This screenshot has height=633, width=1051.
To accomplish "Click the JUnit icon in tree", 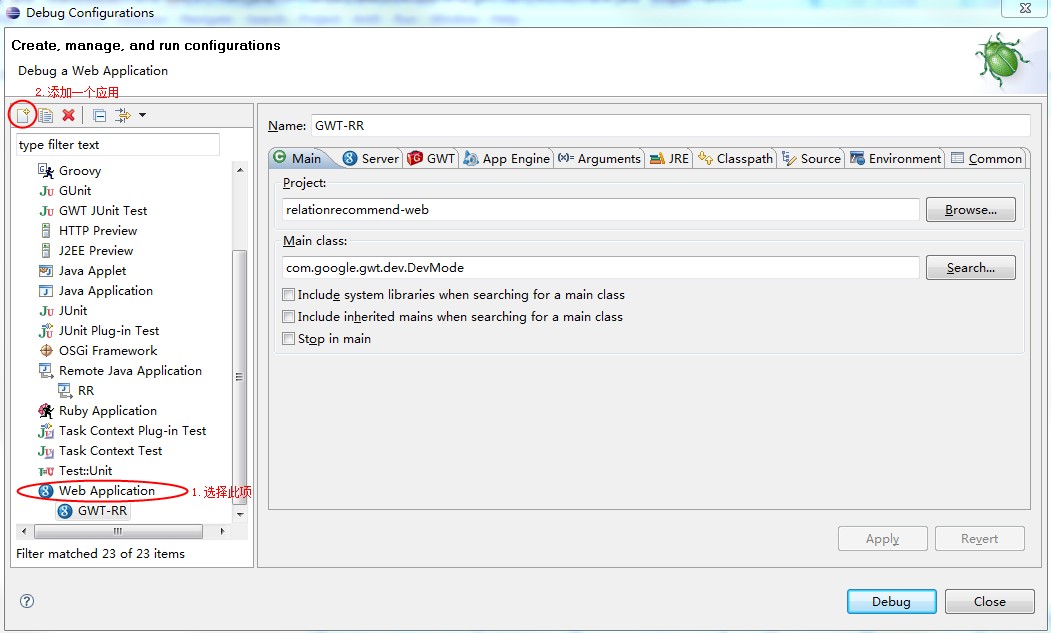I will pos(46,311).
